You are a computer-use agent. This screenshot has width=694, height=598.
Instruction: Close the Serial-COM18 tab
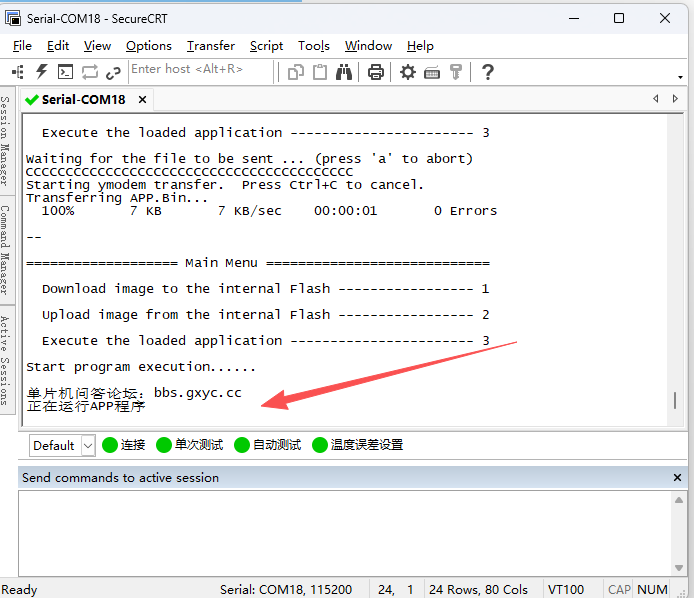[143, 100]
